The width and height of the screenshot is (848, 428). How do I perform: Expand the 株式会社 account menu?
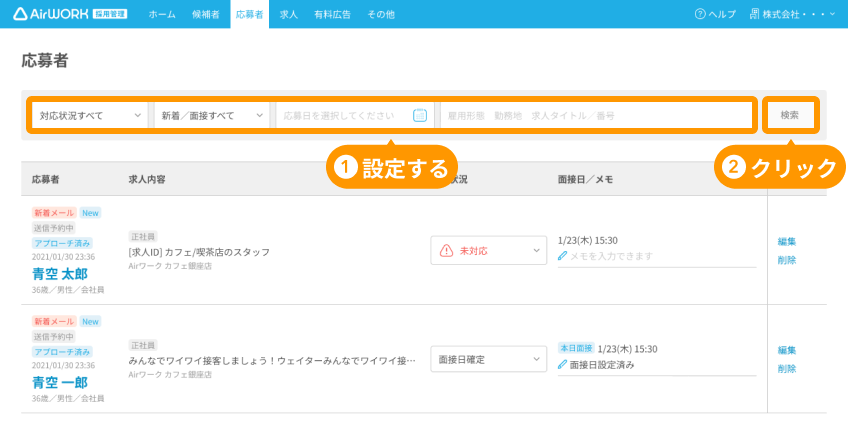point(793,15)
